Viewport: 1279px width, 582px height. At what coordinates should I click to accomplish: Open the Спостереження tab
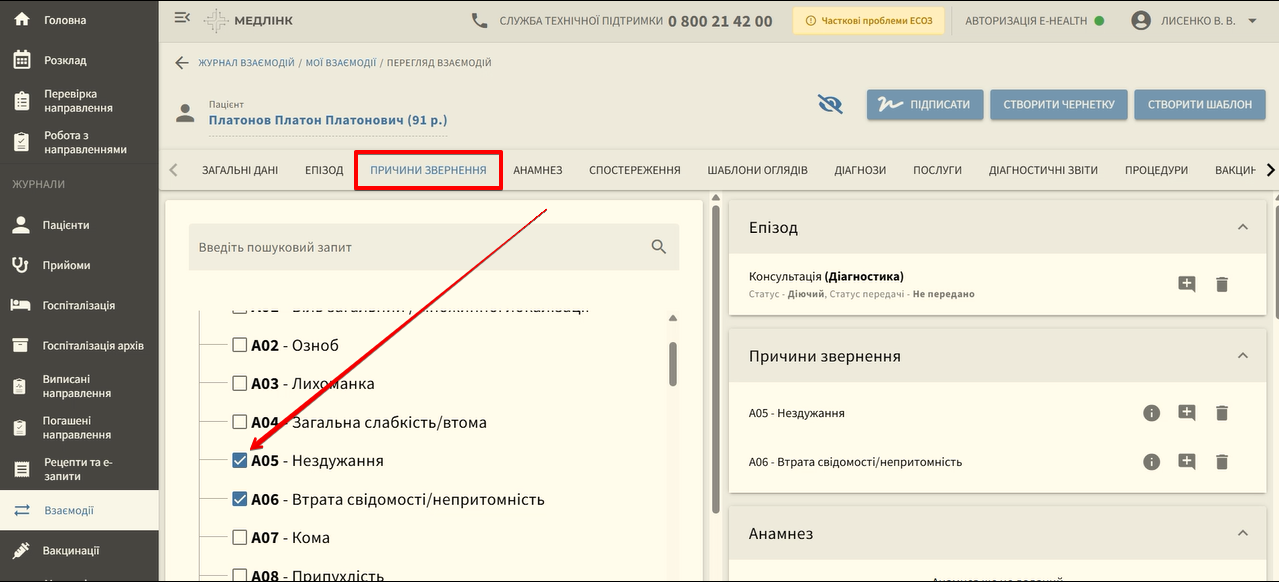tap(635, 170)
